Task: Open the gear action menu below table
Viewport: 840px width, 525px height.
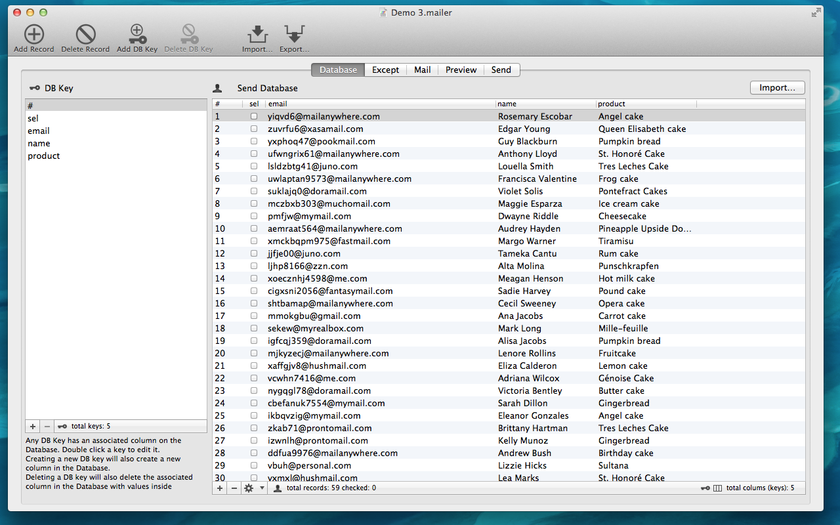Action: tap(252, 488)
